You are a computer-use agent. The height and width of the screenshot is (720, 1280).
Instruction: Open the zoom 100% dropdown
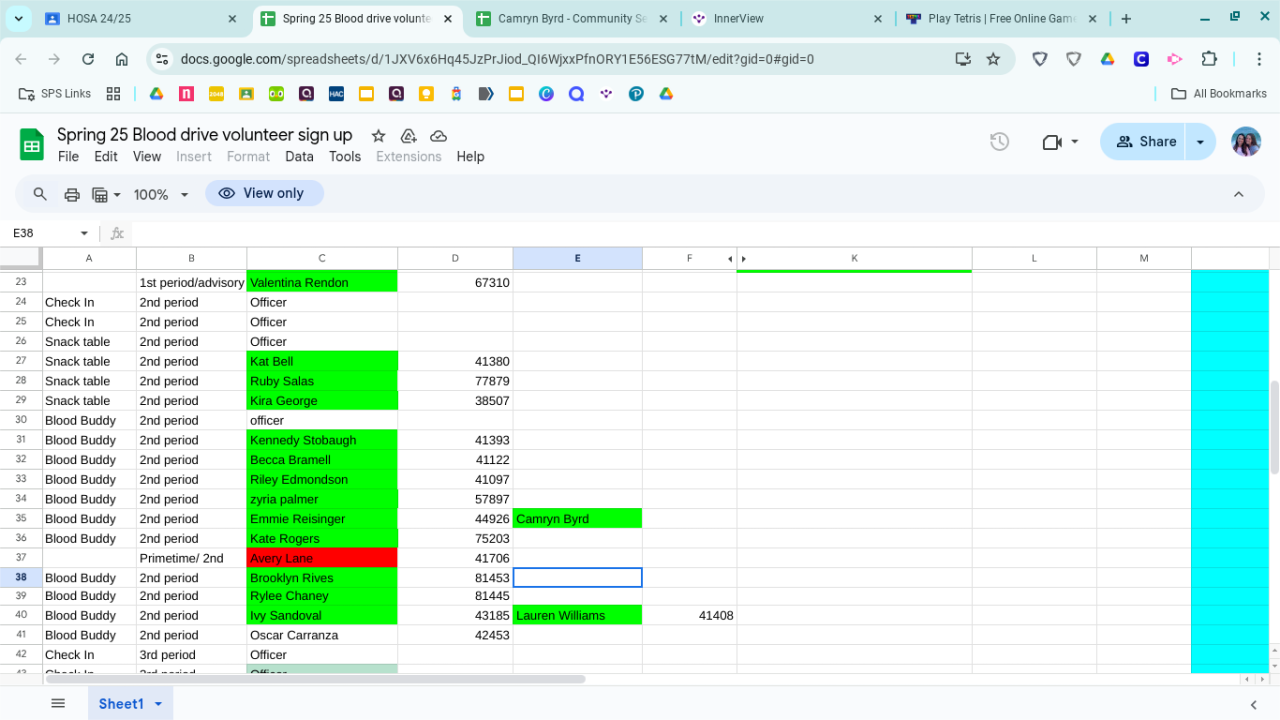tap(161, 194)
